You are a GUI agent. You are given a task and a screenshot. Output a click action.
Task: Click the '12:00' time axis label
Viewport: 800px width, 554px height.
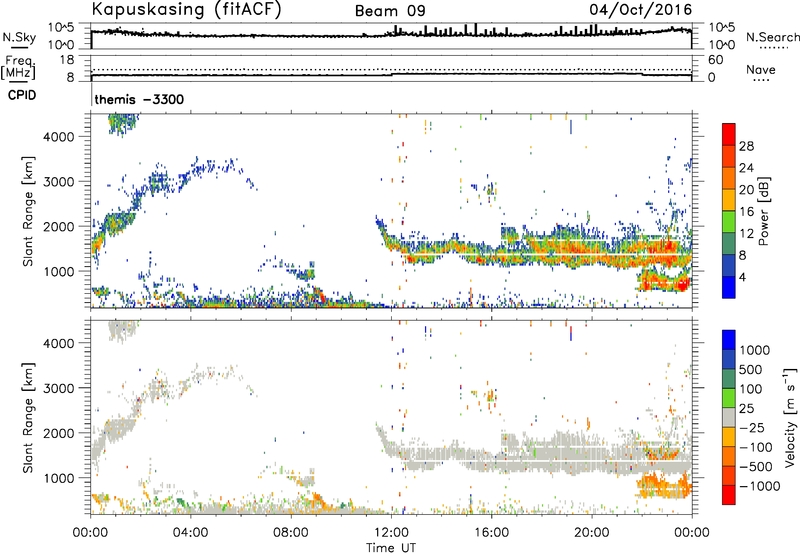pyautogui.click(x=391, y=533)
